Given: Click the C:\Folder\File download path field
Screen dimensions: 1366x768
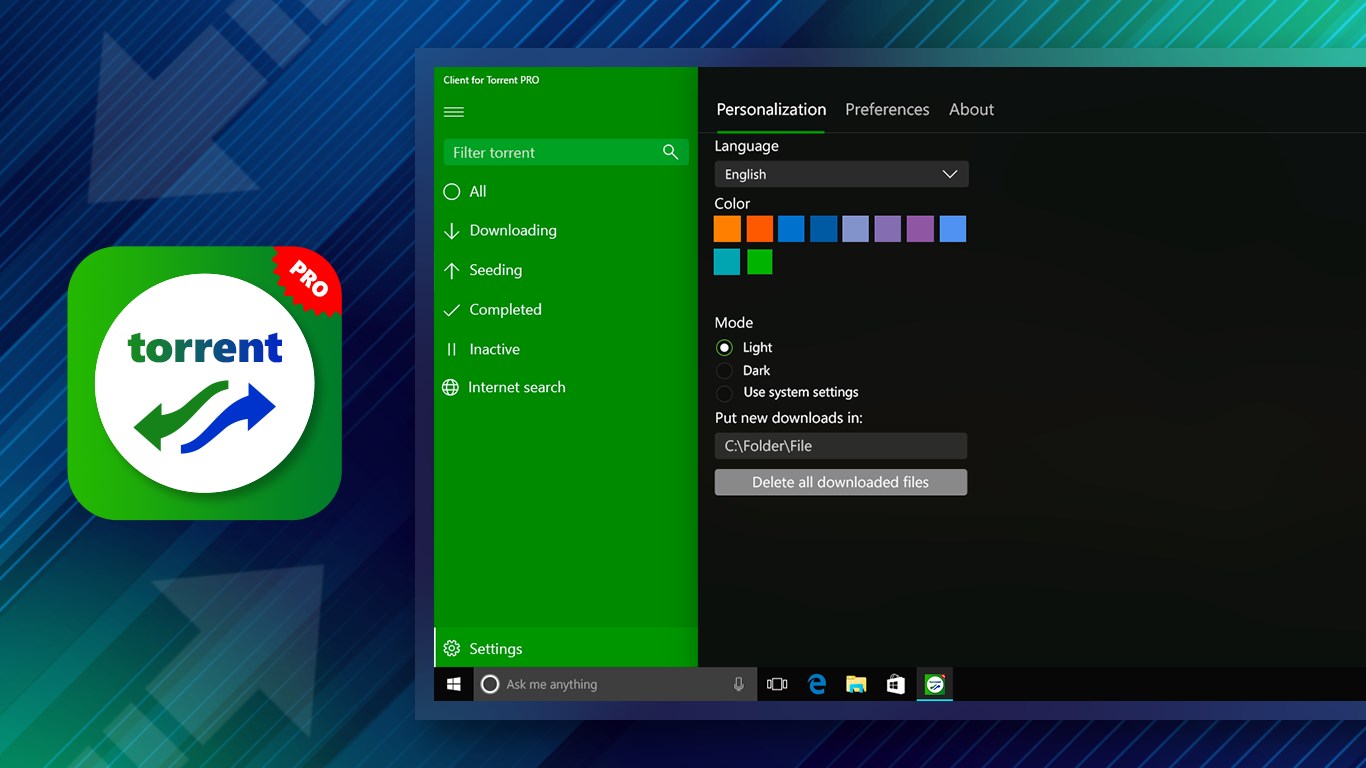Looking at the screenshot, I should tap(841, 446).
